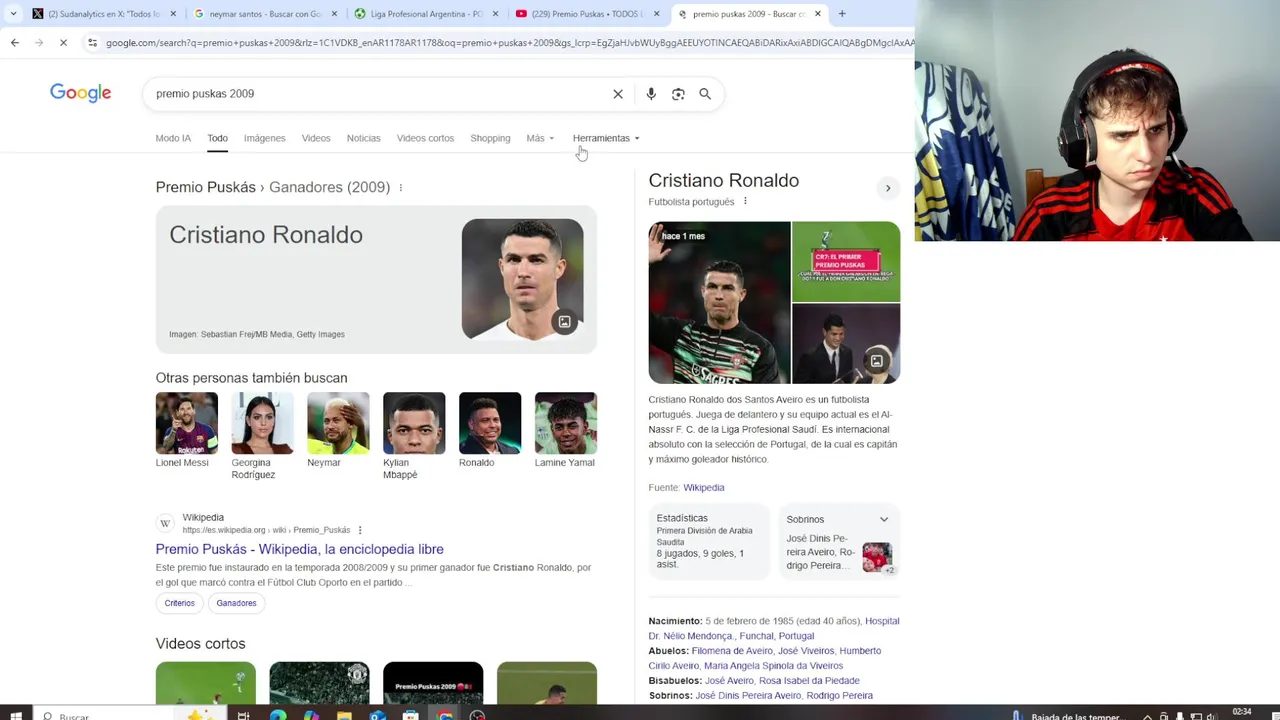Switch to the Shopping tab

coord(490,138)
